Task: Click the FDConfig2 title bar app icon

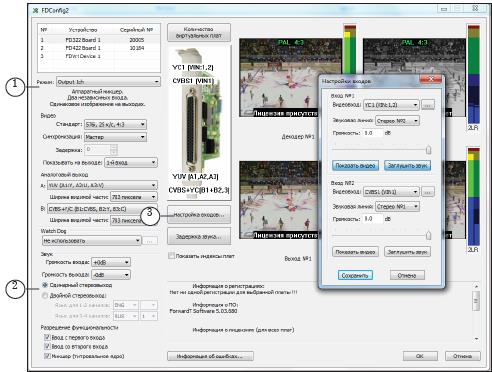Action: pos(36,10)
